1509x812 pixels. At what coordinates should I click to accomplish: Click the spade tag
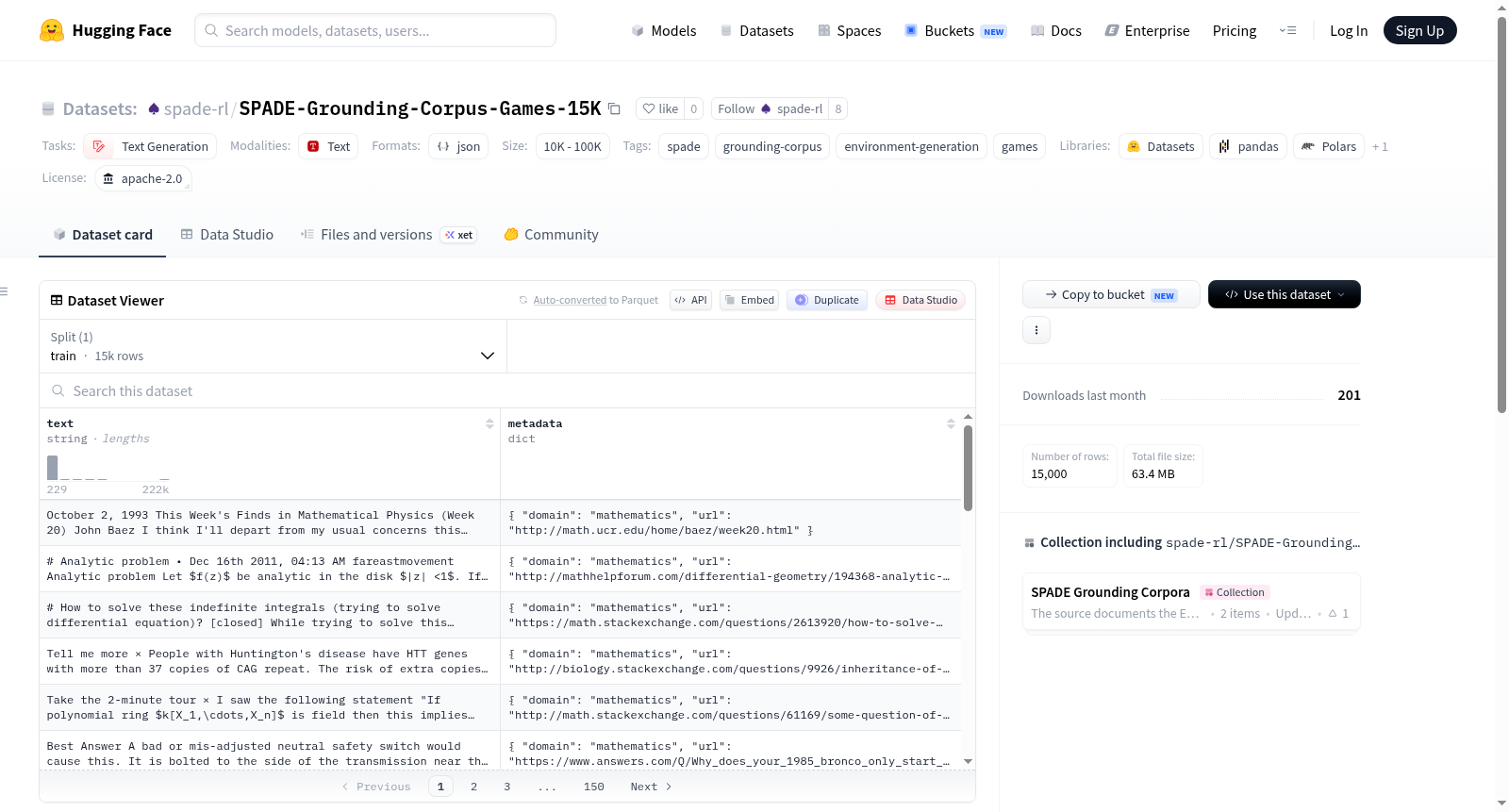pos(684,146)
